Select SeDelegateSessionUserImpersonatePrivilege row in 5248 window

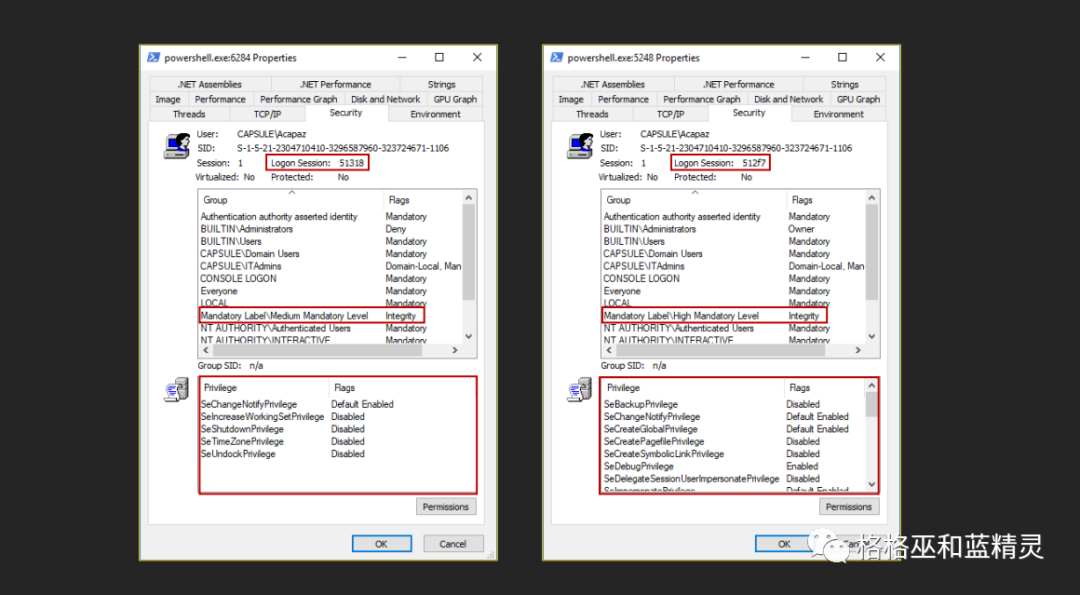click(x=734, y=479)
